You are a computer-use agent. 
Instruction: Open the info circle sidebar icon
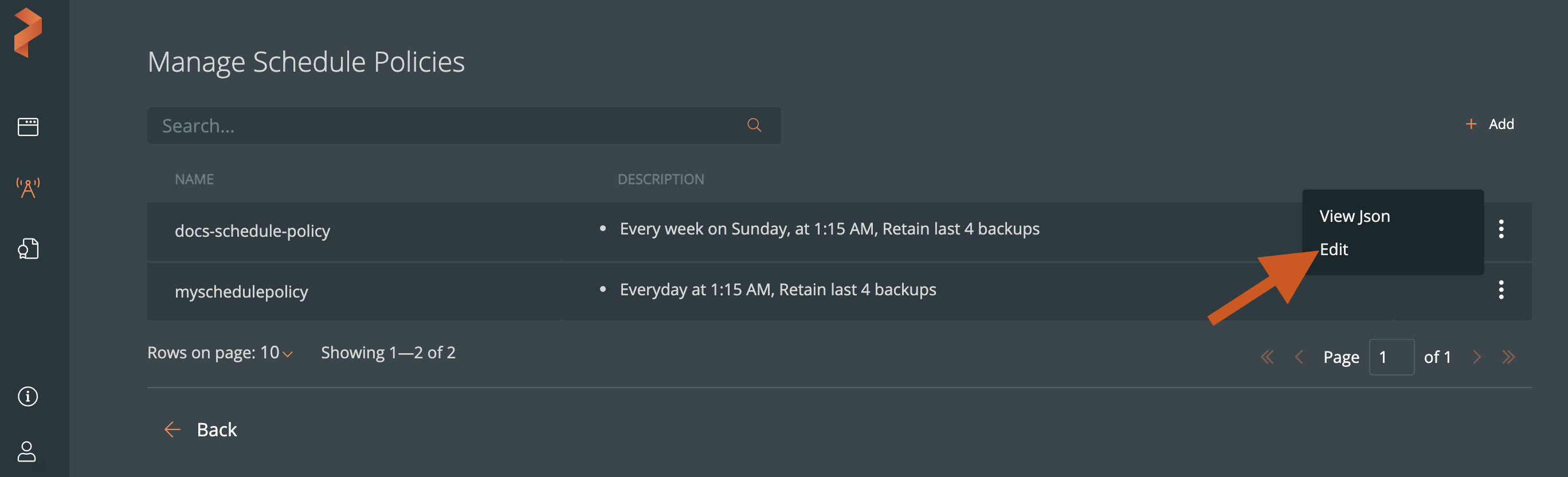pos(28,397)
